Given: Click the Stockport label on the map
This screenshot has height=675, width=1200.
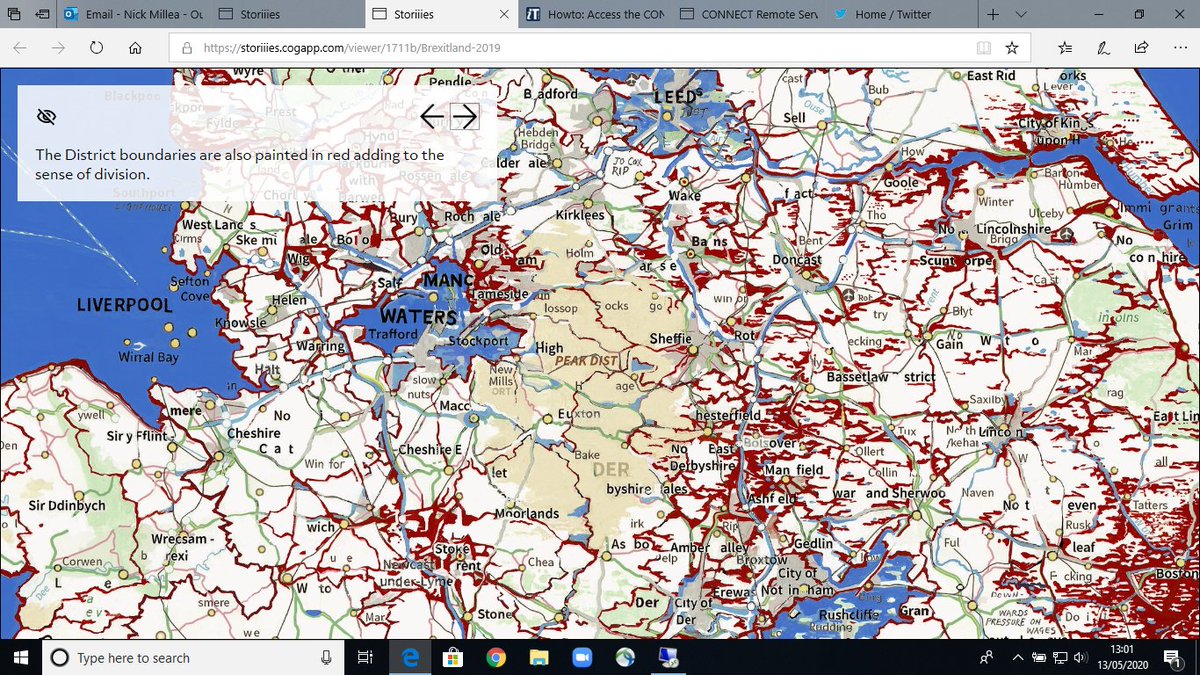Looking at the screenshot, I should (x=478, y=341).
